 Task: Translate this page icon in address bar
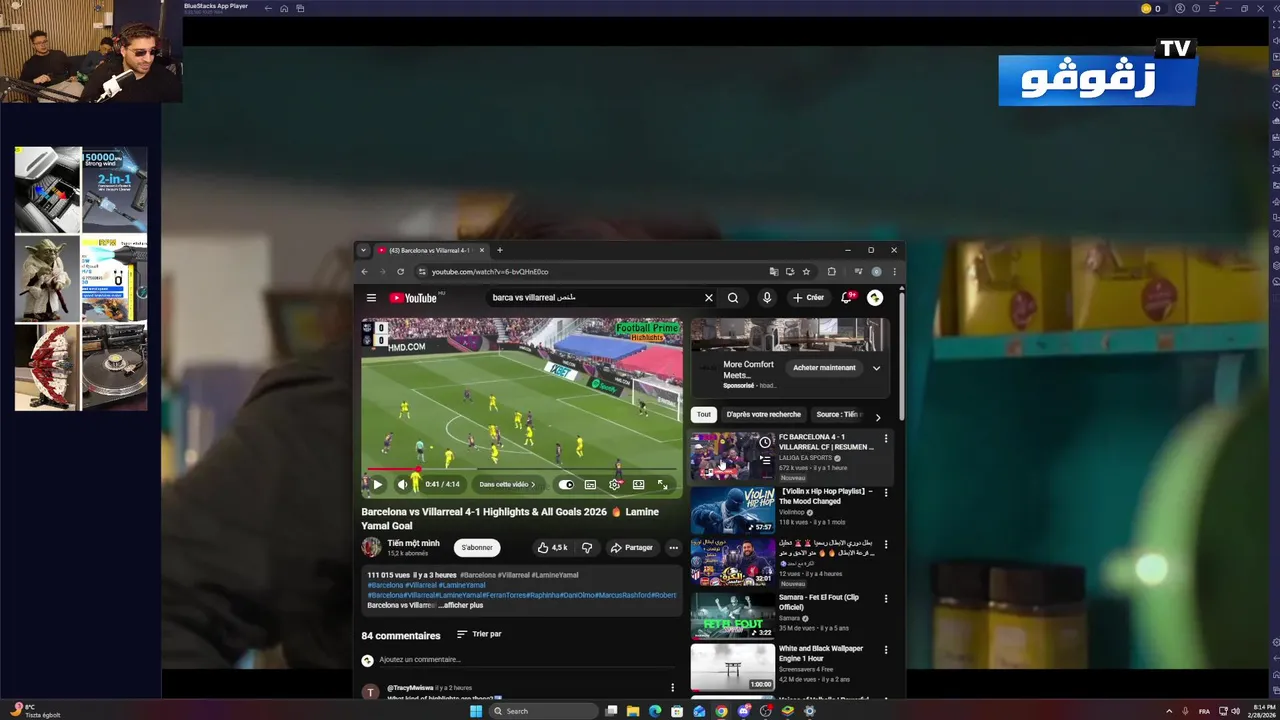[x=773, y=272]
